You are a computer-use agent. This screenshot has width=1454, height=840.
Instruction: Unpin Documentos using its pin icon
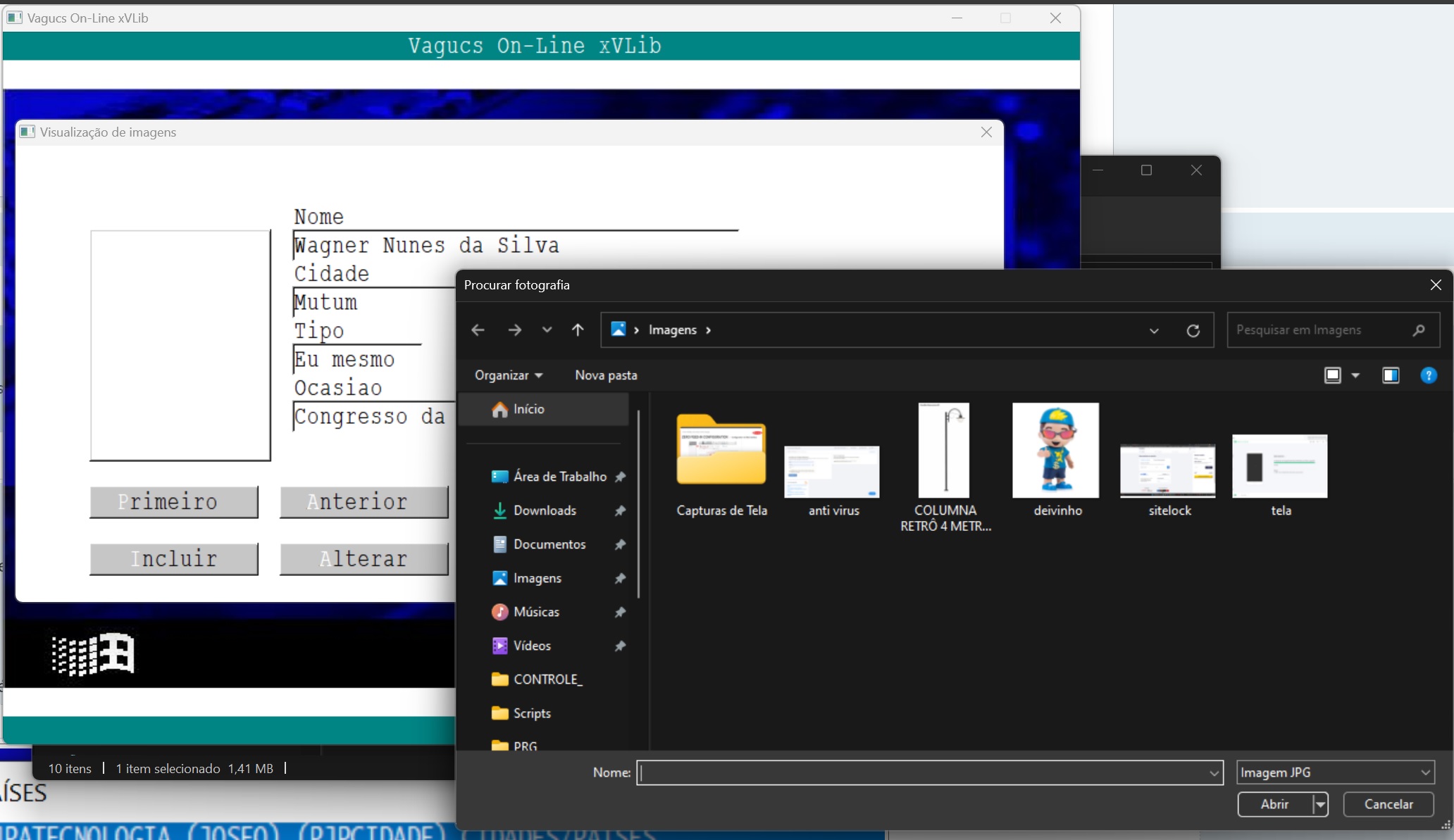pos(620,544)
